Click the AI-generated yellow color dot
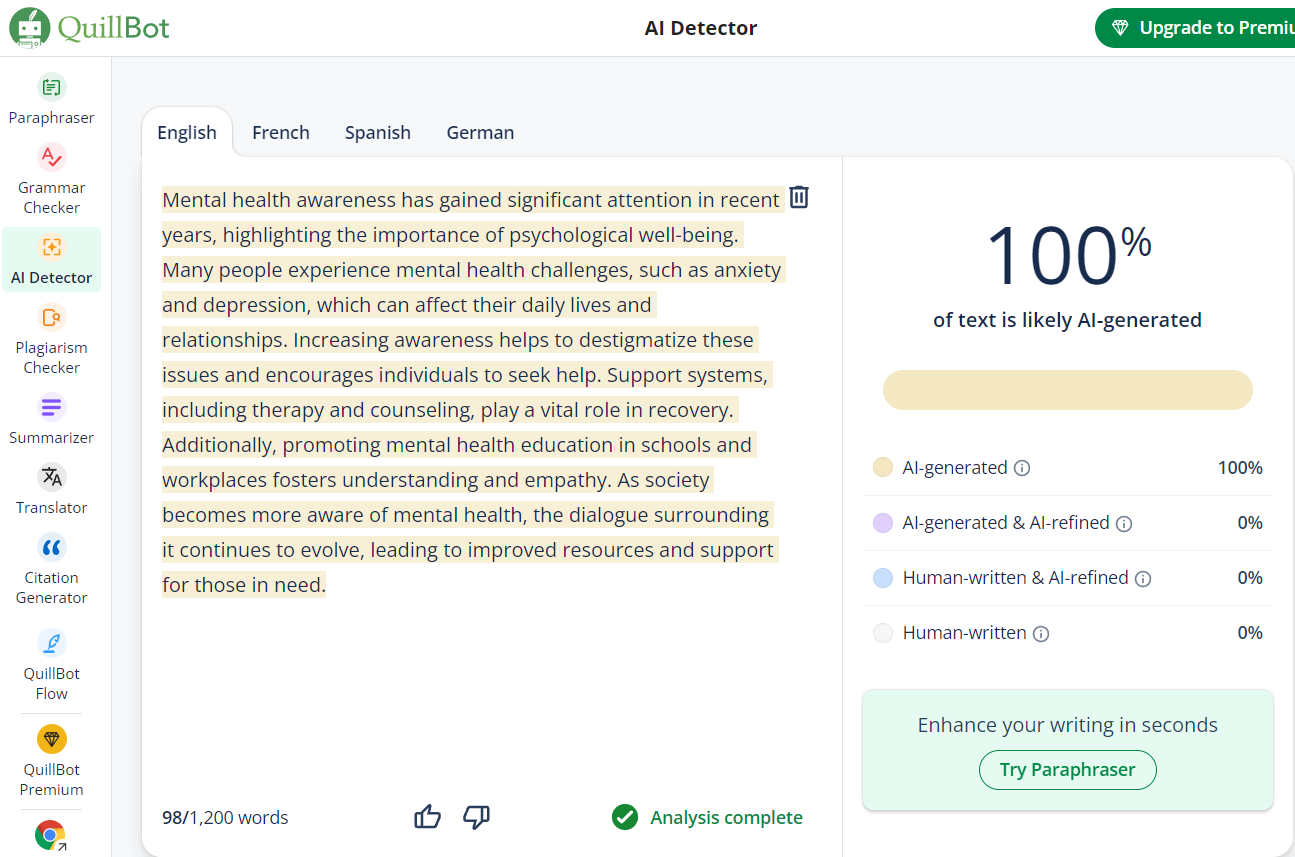The height and width of the screenshot is (857, 1295). [883, 468]
